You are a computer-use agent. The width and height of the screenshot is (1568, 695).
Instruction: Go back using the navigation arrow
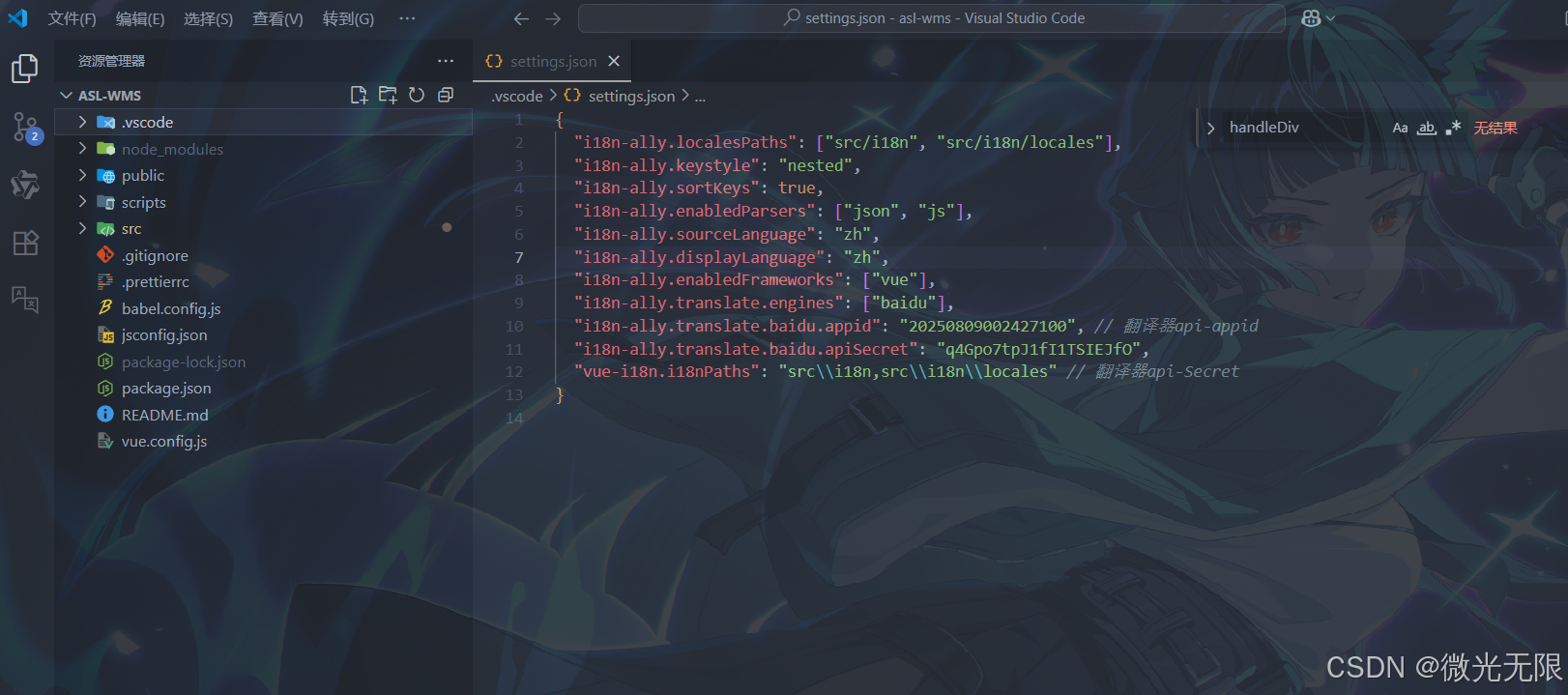point(521,18)
